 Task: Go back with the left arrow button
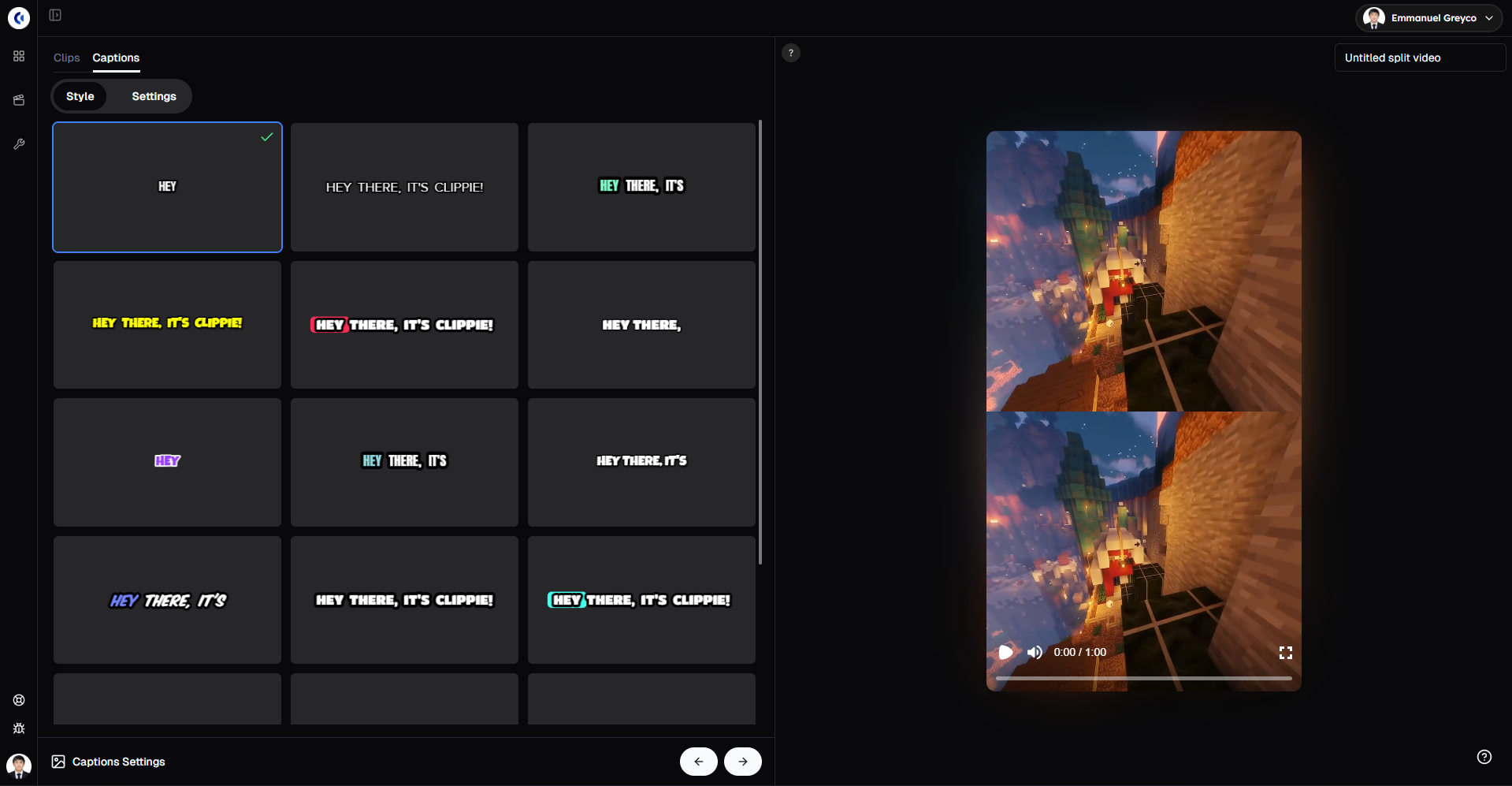699,762
